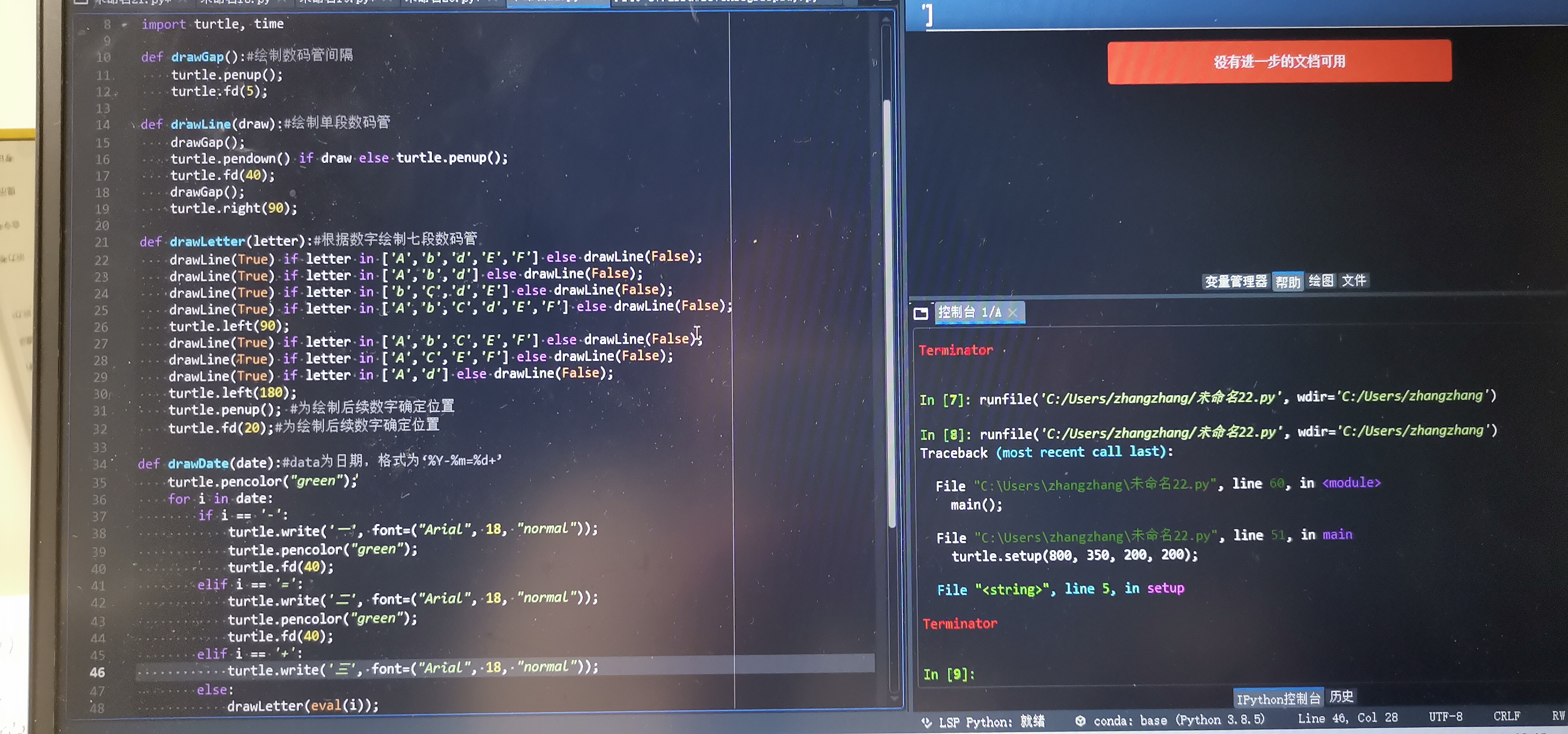Open the 绘图 plots pane tab
This screenshot has width=1568, height=734.
[x=1320, y=281]
